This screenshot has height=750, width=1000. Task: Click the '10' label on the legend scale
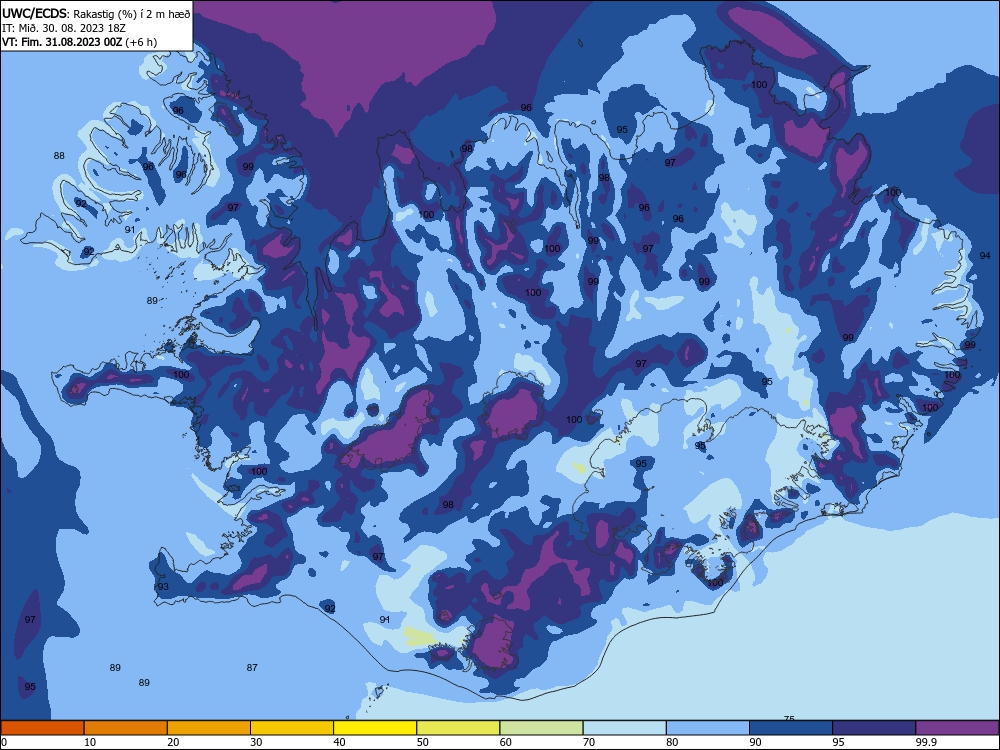[91, 742]
